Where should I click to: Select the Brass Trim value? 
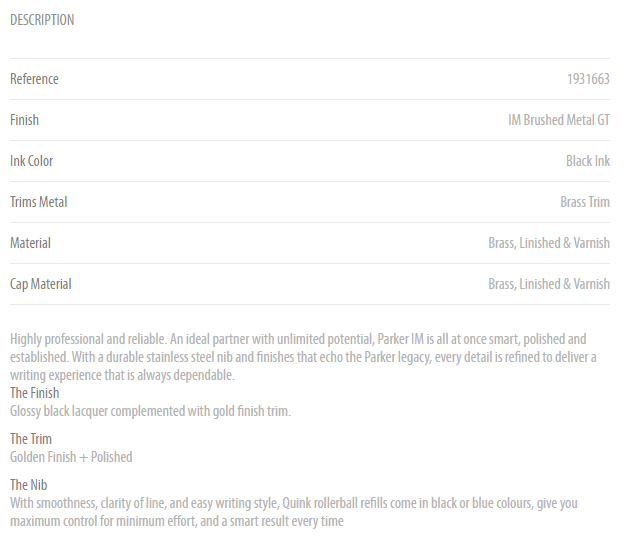[x=585, y=202]
